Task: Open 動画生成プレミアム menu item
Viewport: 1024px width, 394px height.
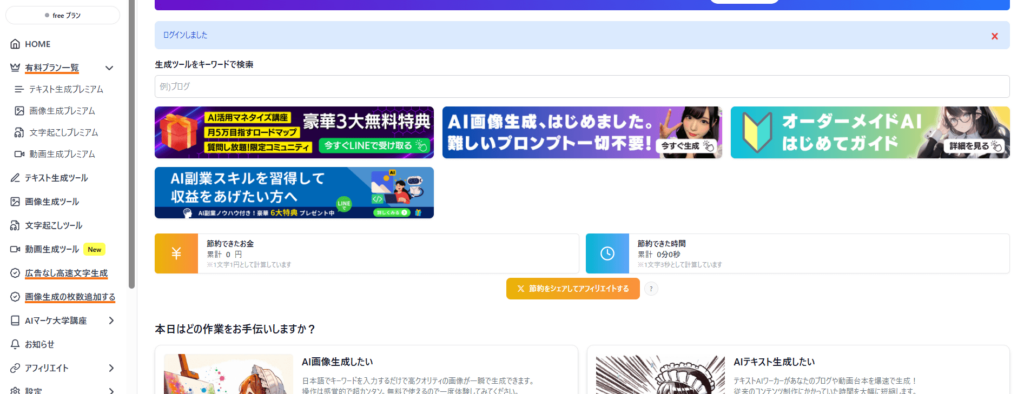Action: (55, 154)
